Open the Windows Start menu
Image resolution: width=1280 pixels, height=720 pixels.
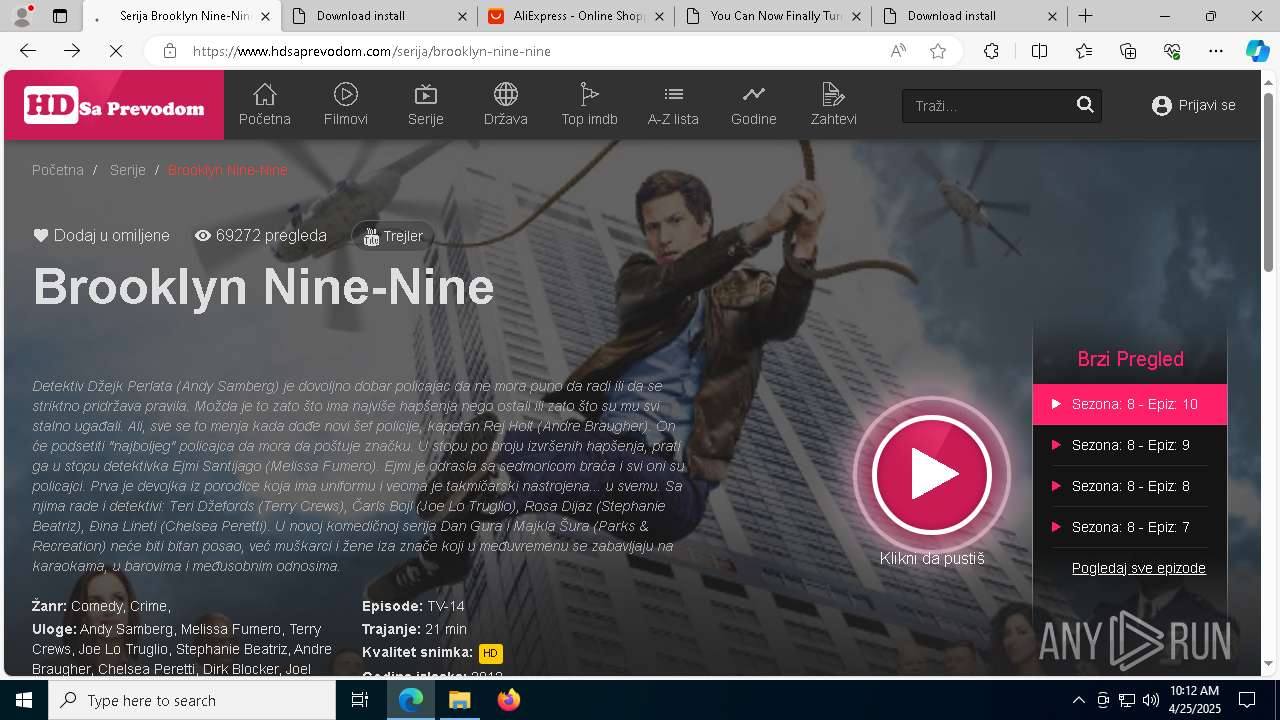tap(24, 700)
